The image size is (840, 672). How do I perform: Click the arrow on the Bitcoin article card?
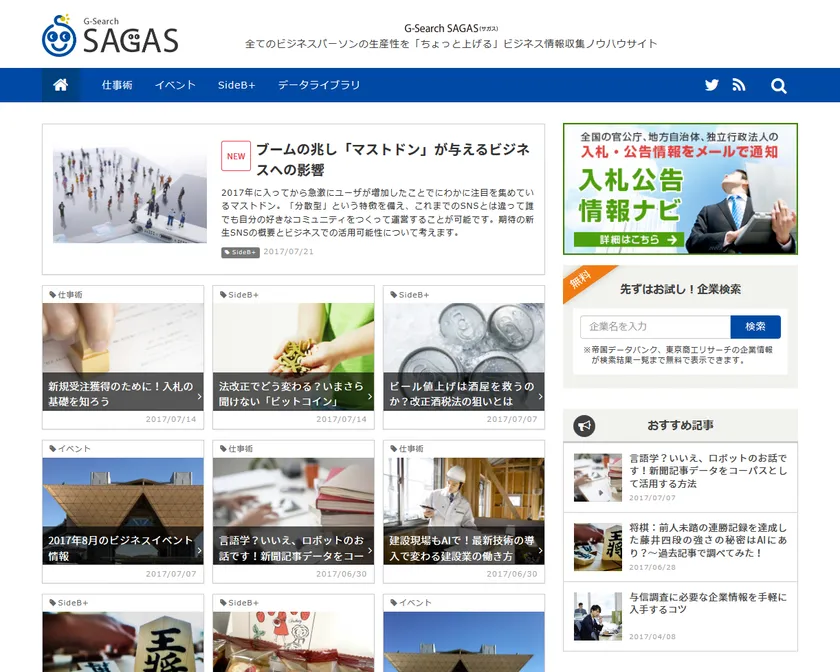(369, 394)
